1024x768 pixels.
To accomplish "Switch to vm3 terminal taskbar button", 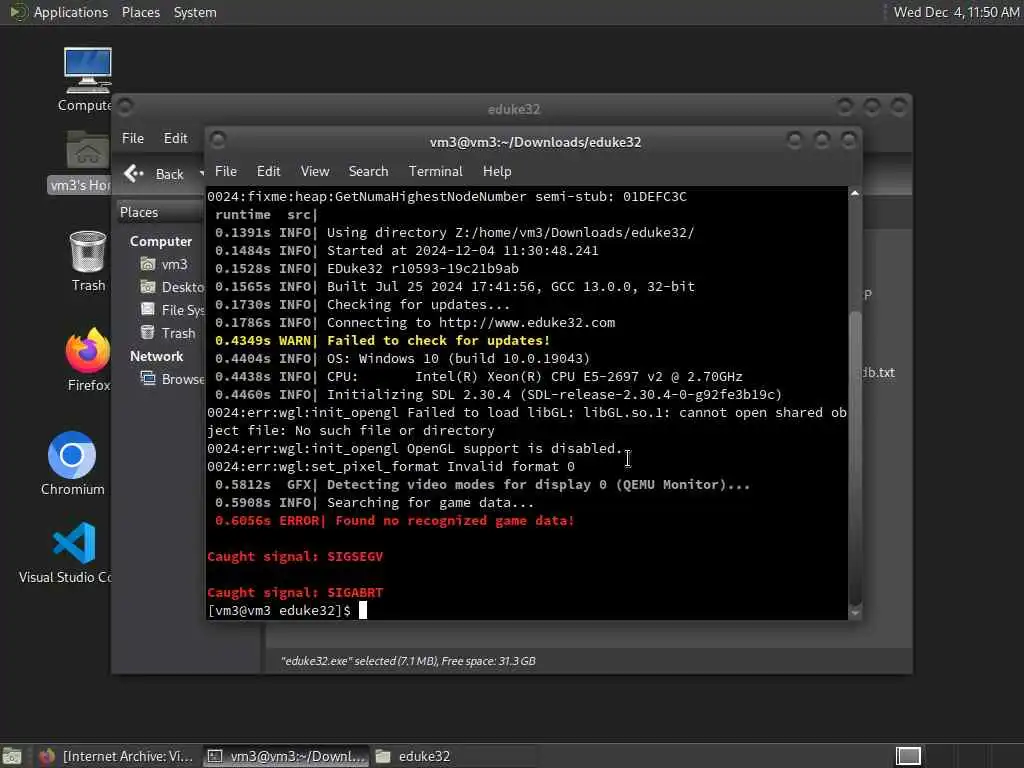I will coord(285,756).
